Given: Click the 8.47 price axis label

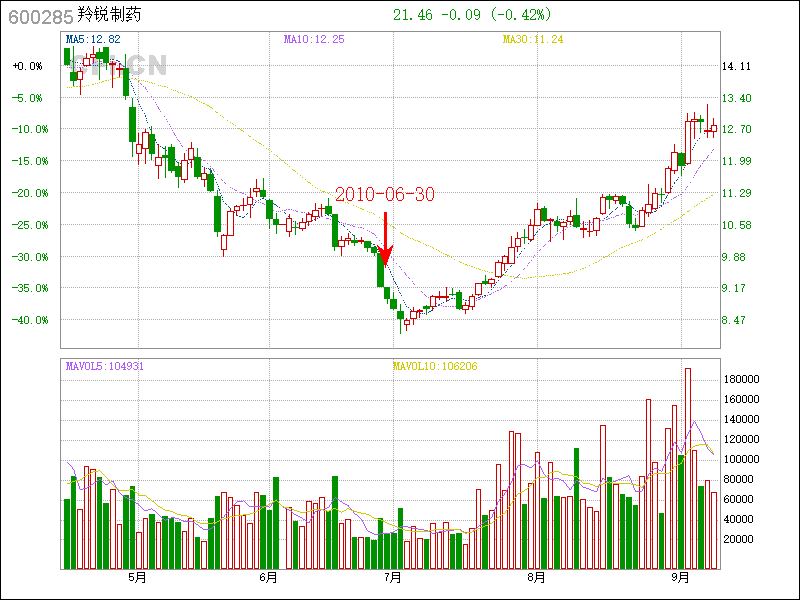Looking at the screenshot, I should click(735, 320).
